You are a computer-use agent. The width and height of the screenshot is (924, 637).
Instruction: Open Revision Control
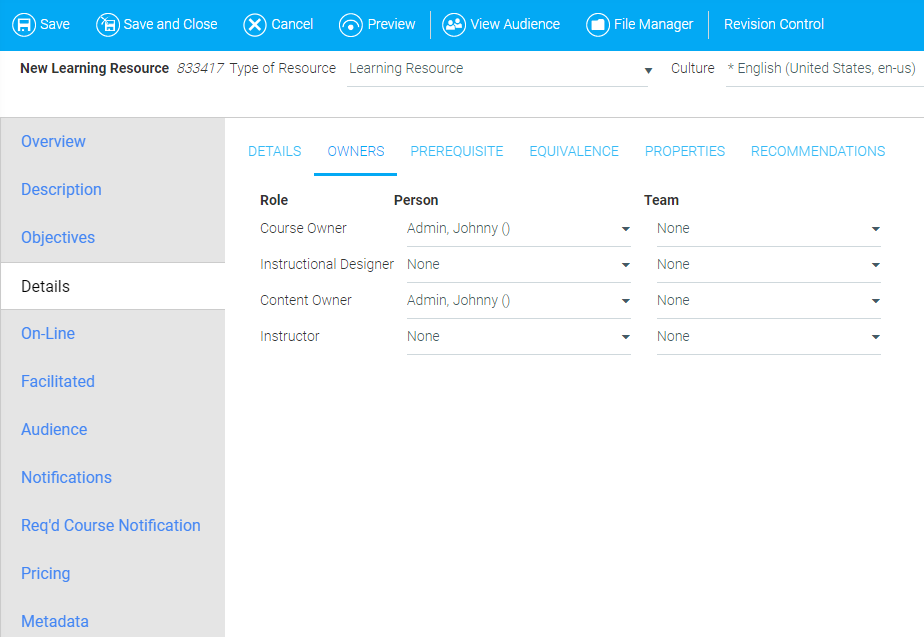coord(773,25)
